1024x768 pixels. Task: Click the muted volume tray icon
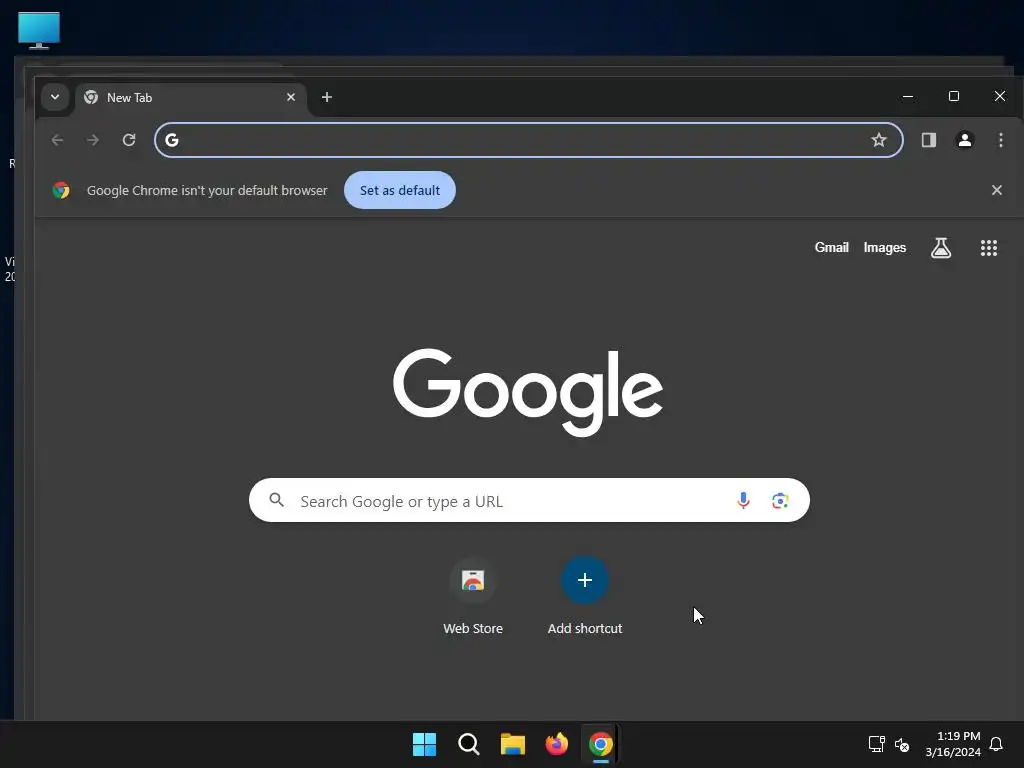[902, 744]
